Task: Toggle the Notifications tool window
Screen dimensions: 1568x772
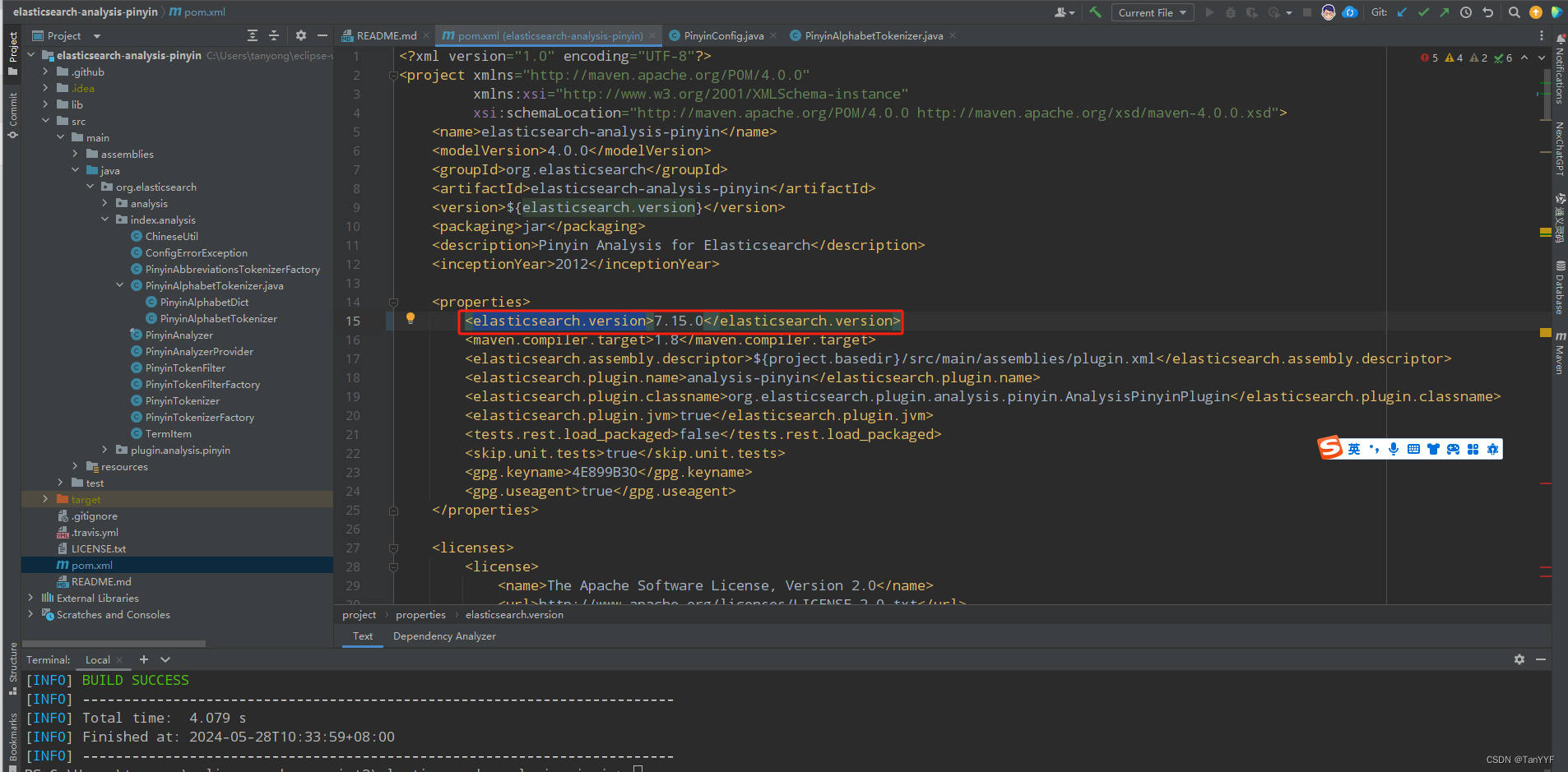Action: coord(1559,70)
